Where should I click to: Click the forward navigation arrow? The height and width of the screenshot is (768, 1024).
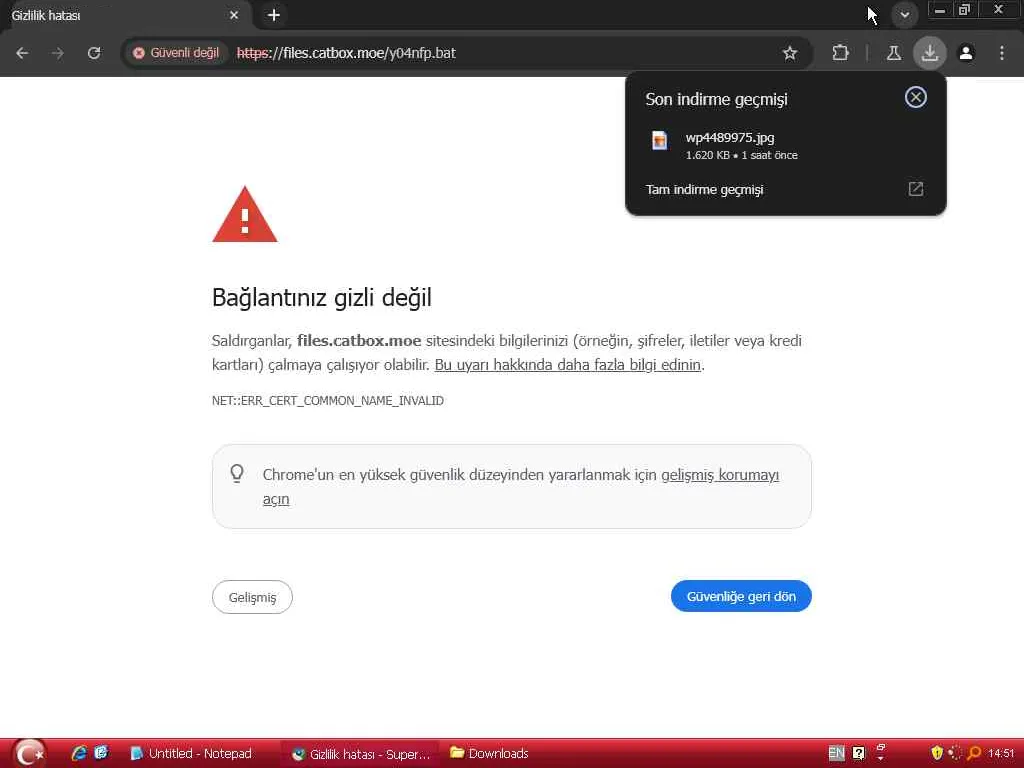pos(58,54)
